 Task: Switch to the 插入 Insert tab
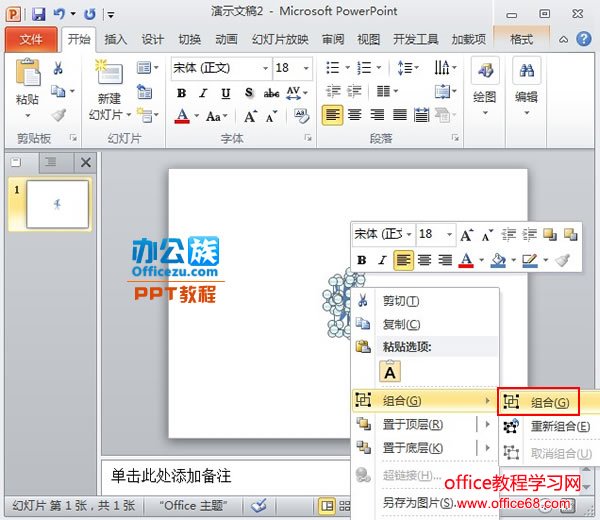coord(116,39)
